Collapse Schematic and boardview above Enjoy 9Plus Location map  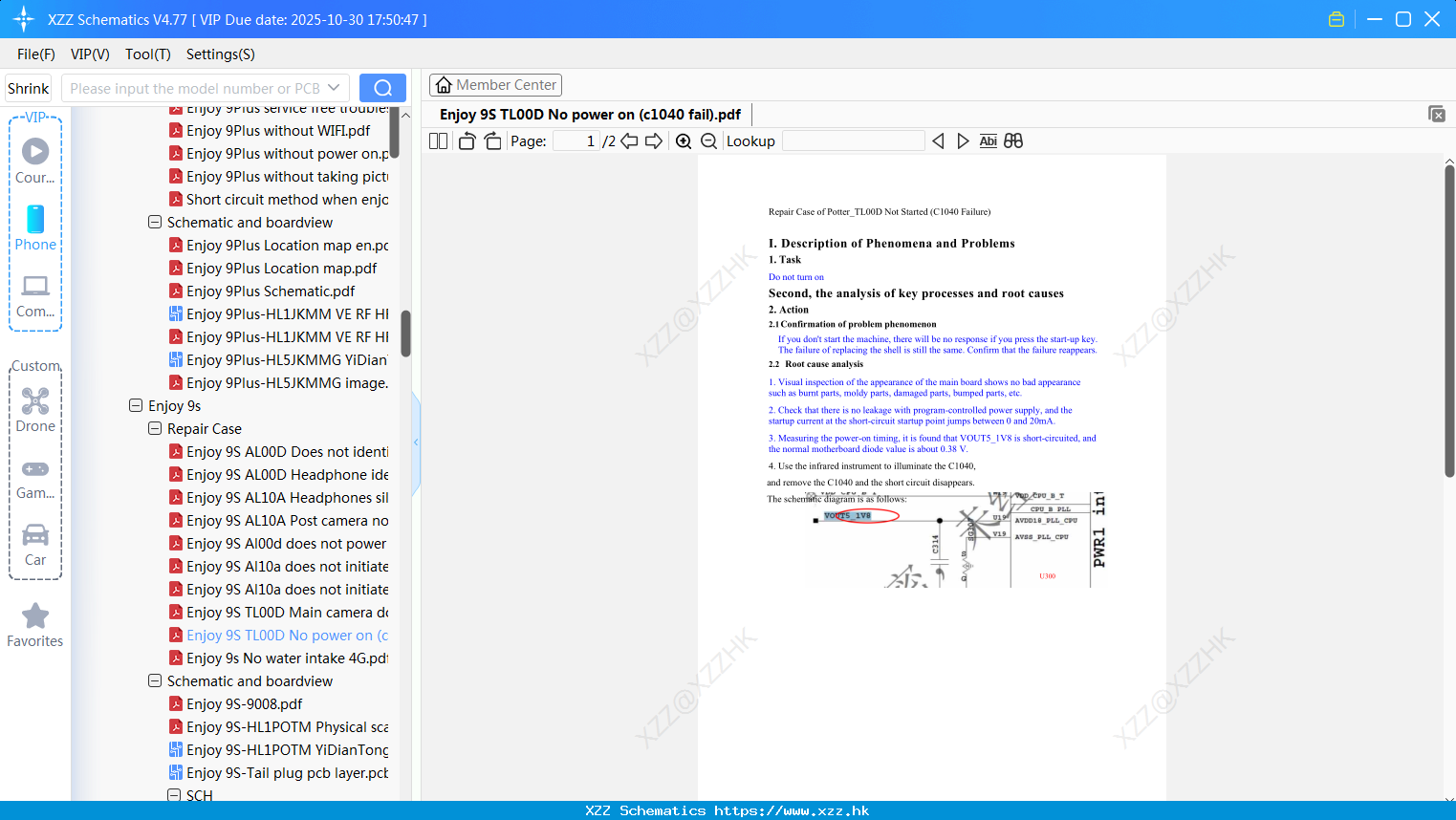coord(155,222)
